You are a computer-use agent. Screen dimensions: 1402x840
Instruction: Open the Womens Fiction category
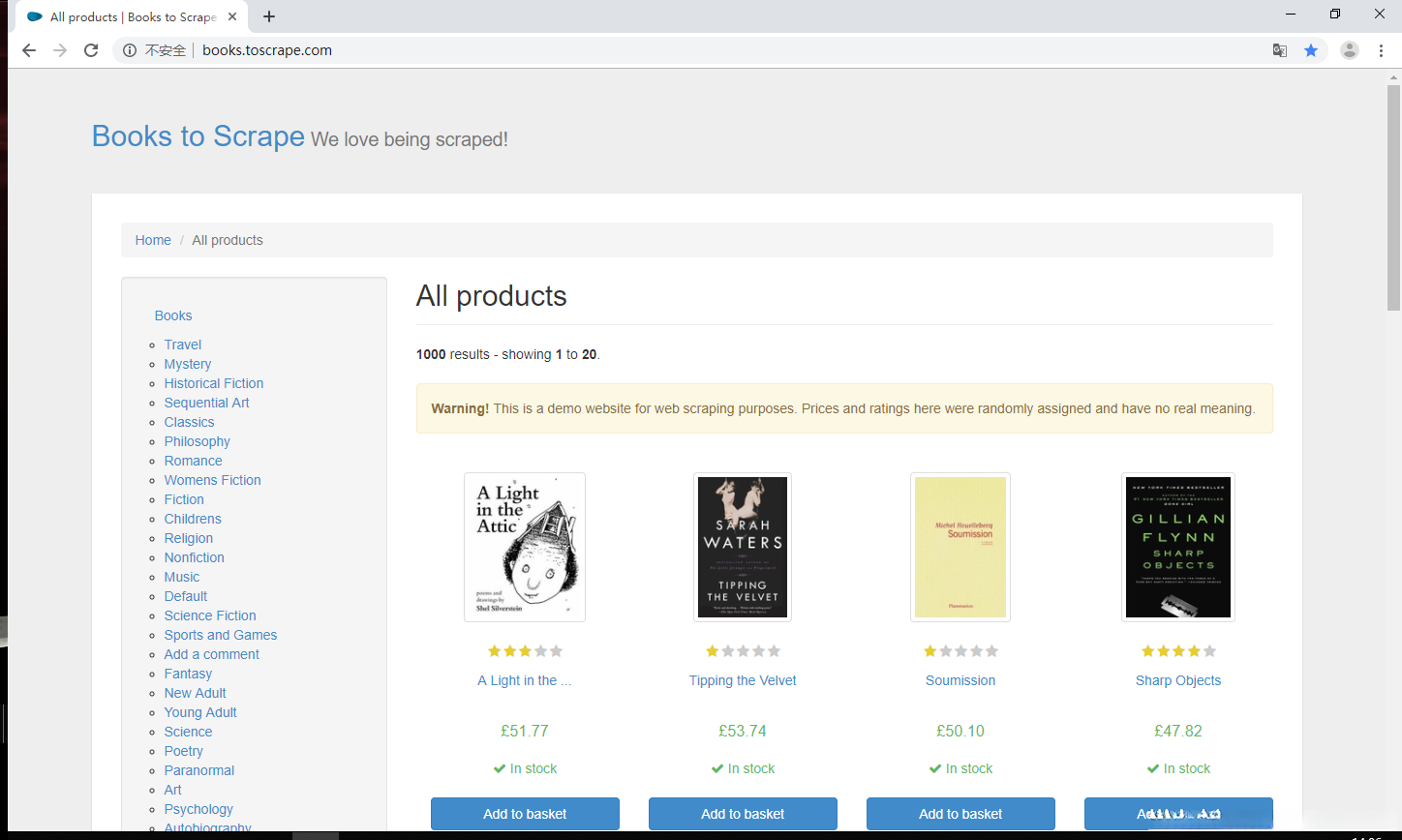[x=213, y=480]
